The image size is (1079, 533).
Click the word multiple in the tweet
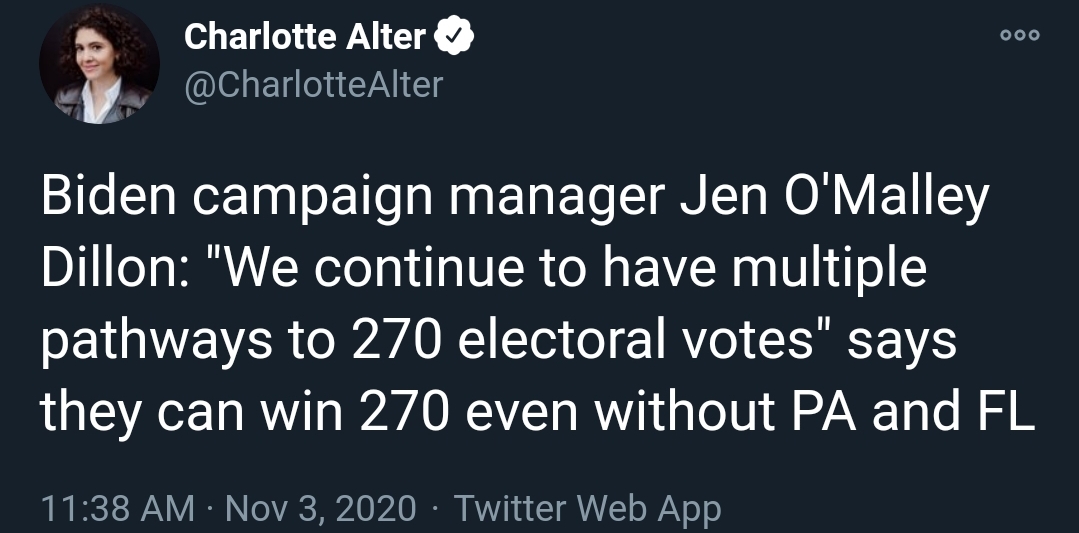pyautogui.click(x=829, y=271)
